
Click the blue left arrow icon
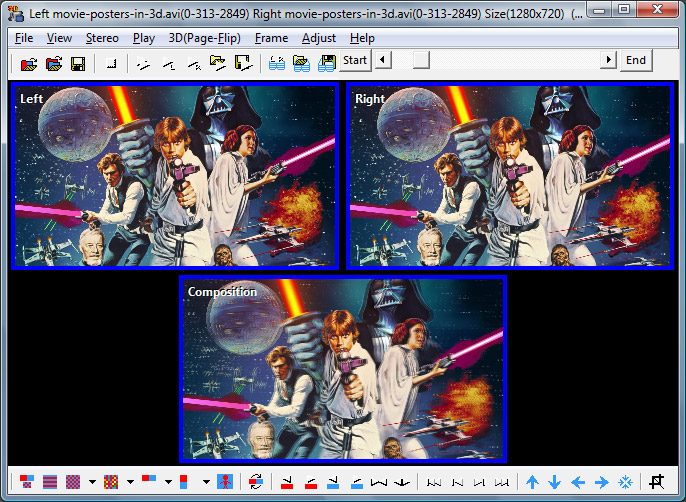(579, 482)
